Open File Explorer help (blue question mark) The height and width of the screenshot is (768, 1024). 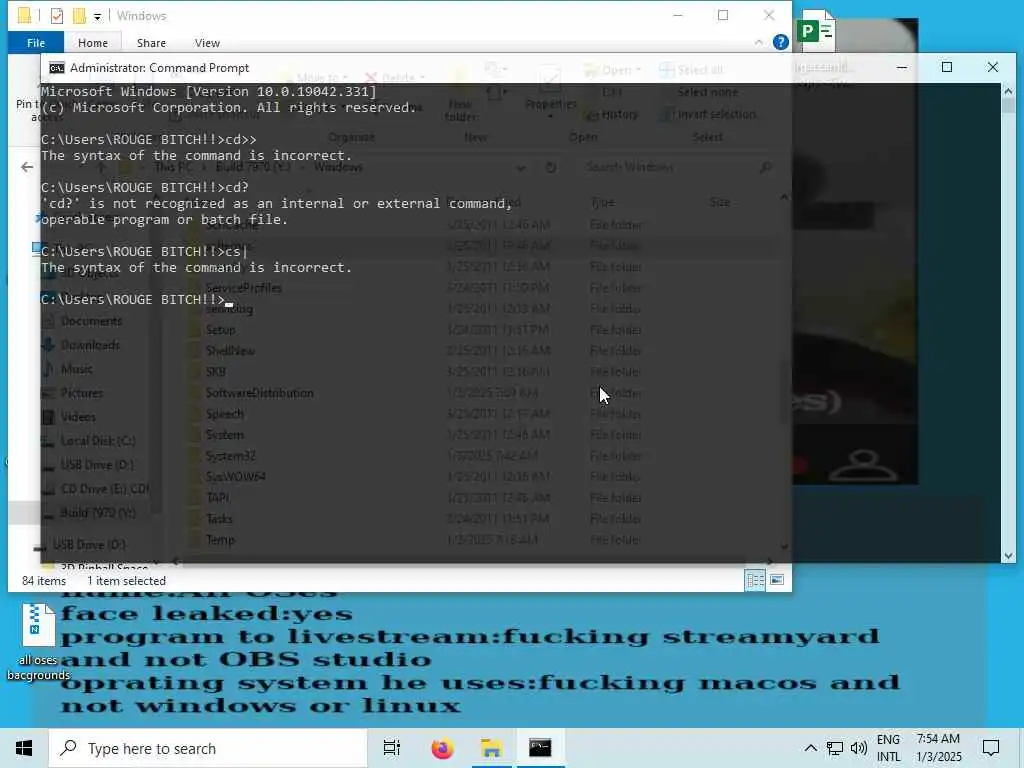780,42
